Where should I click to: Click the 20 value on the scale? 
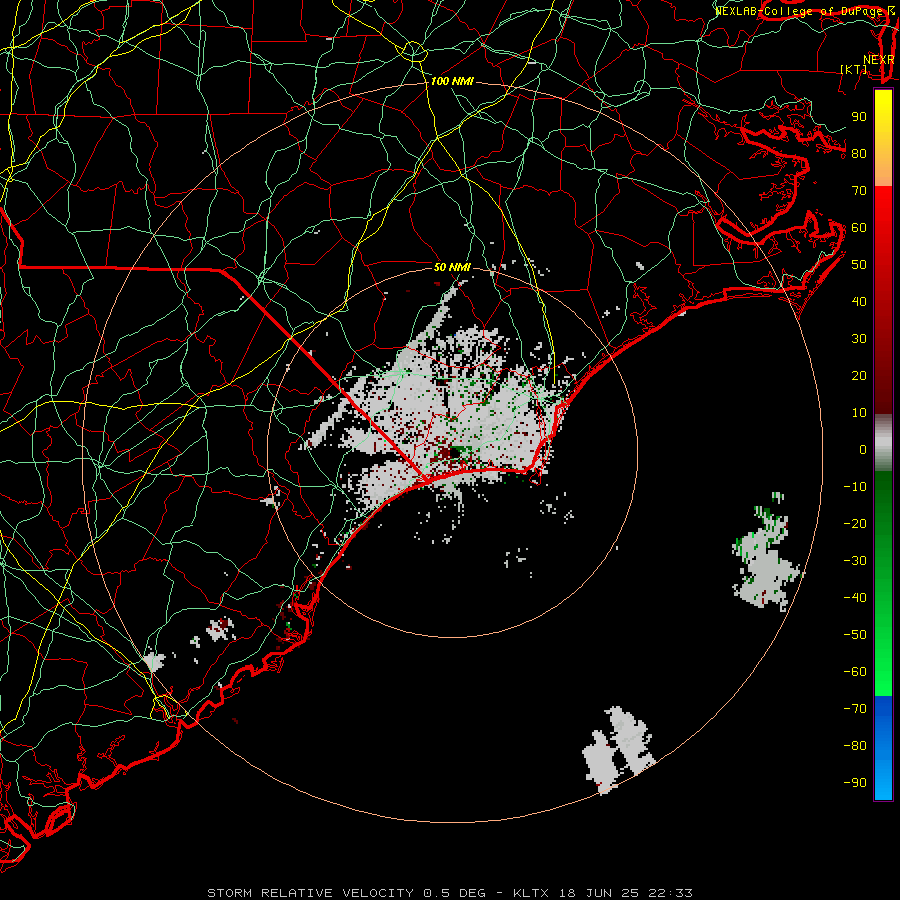[859, 376]
